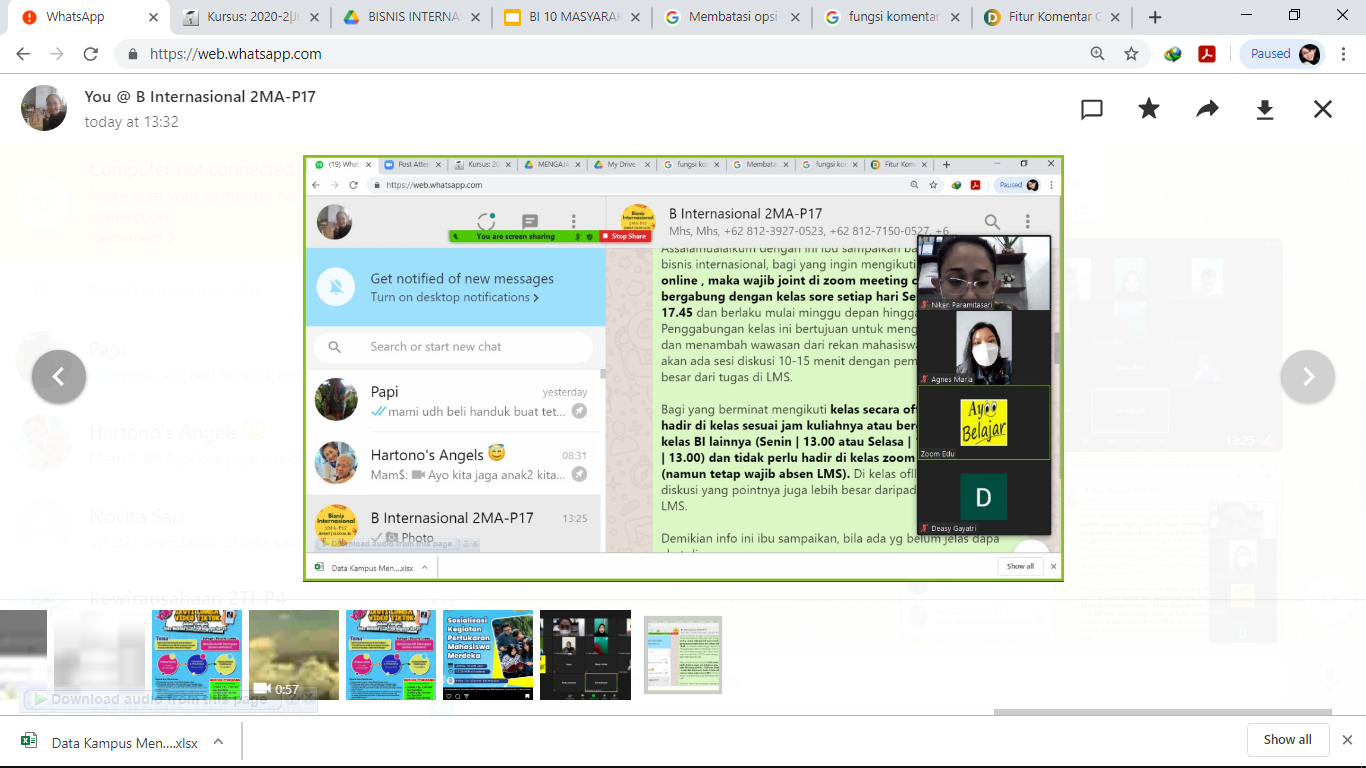Open the Adobe Acrobat extension
This screenshot has width=1366, height=768.
1207,54
